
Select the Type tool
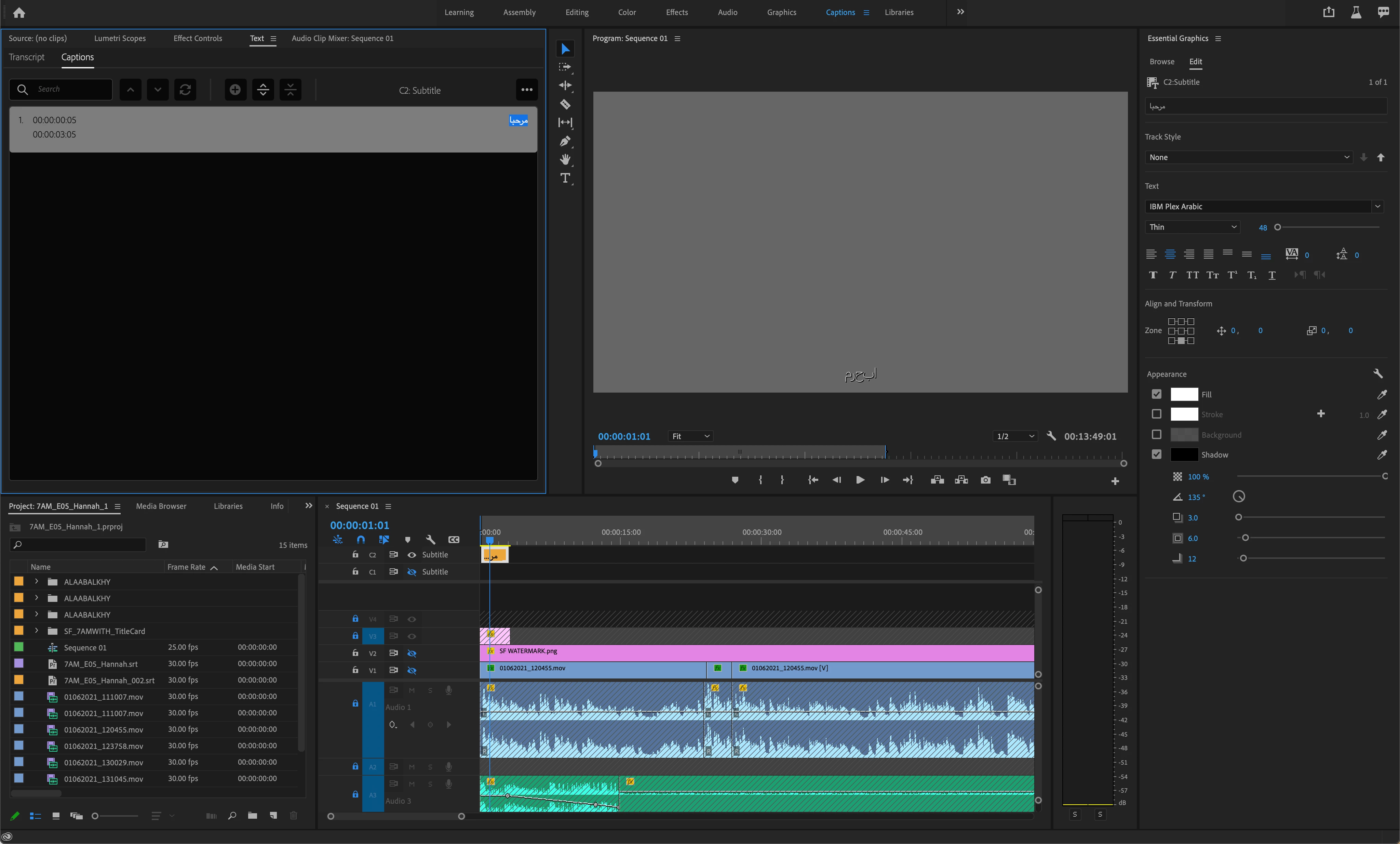(565, 178)
